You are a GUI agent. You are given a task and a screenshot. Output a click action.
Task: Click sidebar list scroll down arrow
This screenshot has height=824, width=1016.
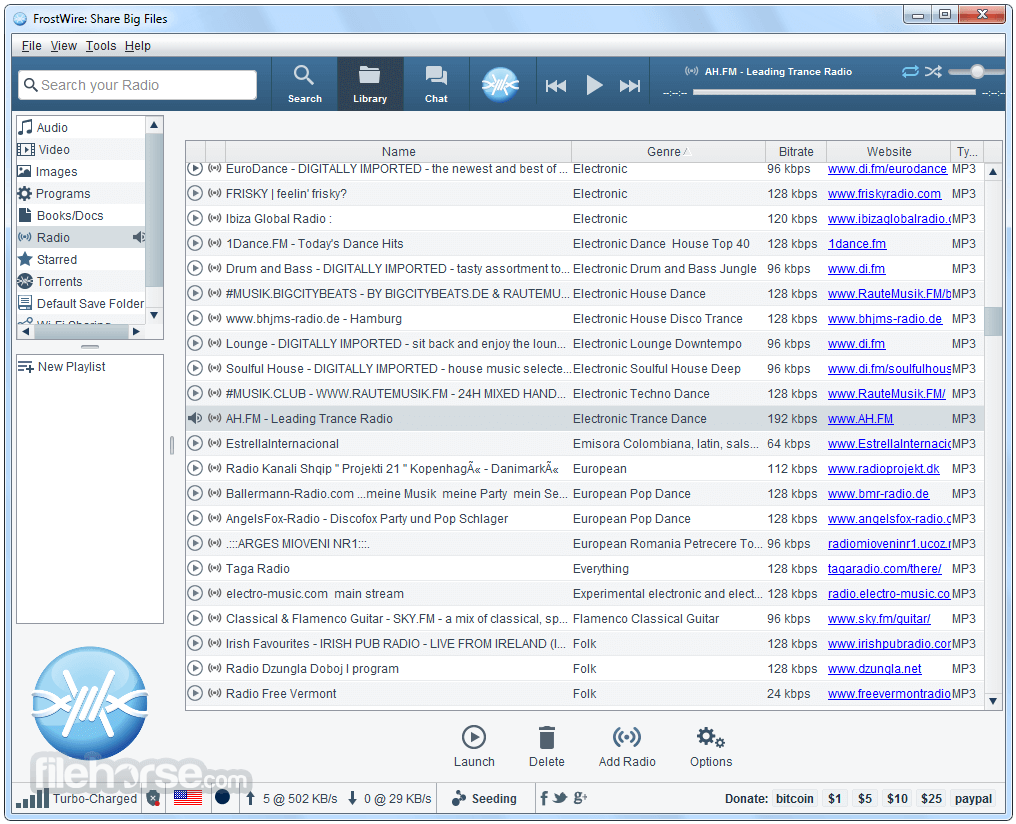tap(154, 315)
